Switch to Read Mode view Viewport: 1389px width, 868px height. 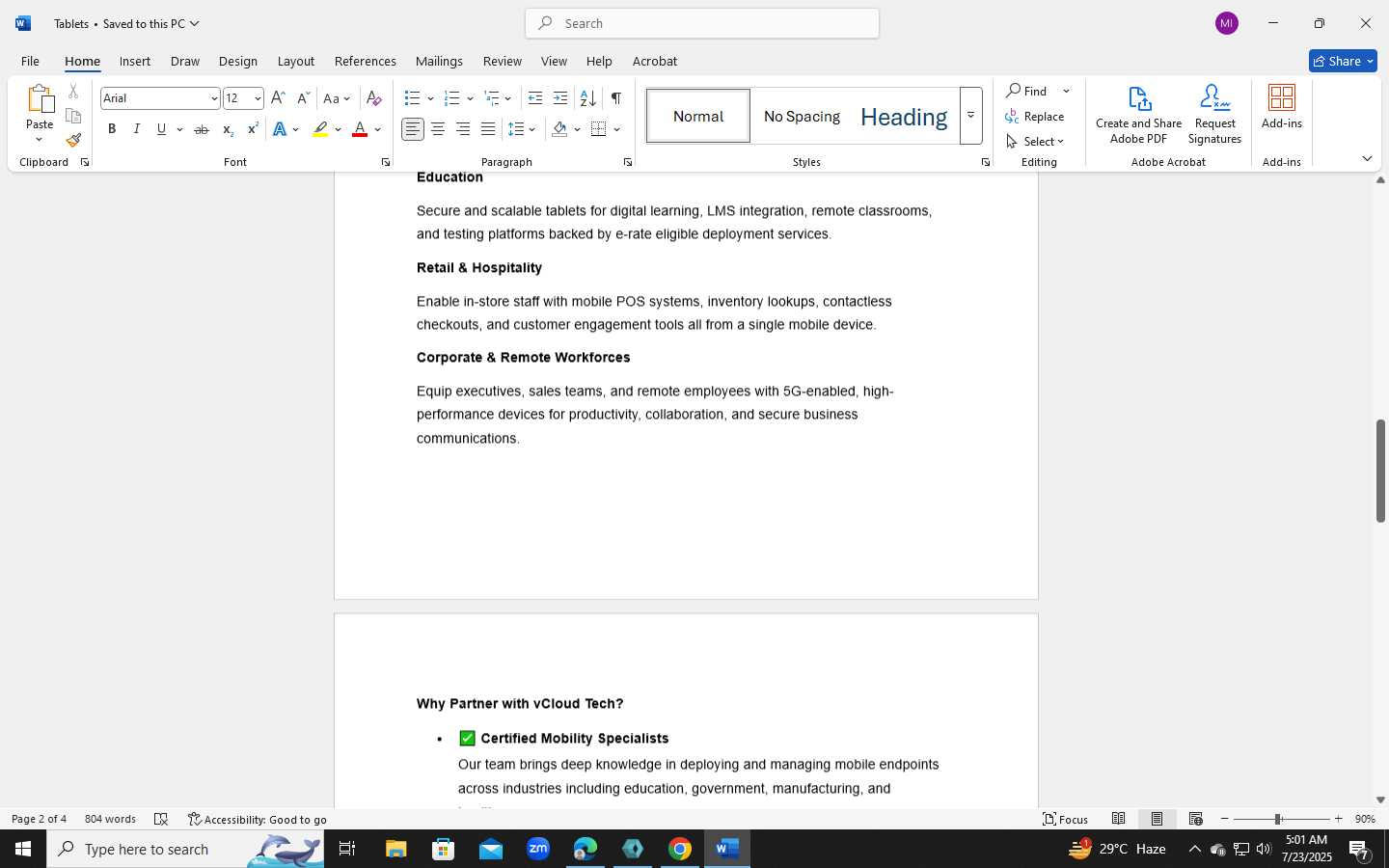[x=1119, y=819]
